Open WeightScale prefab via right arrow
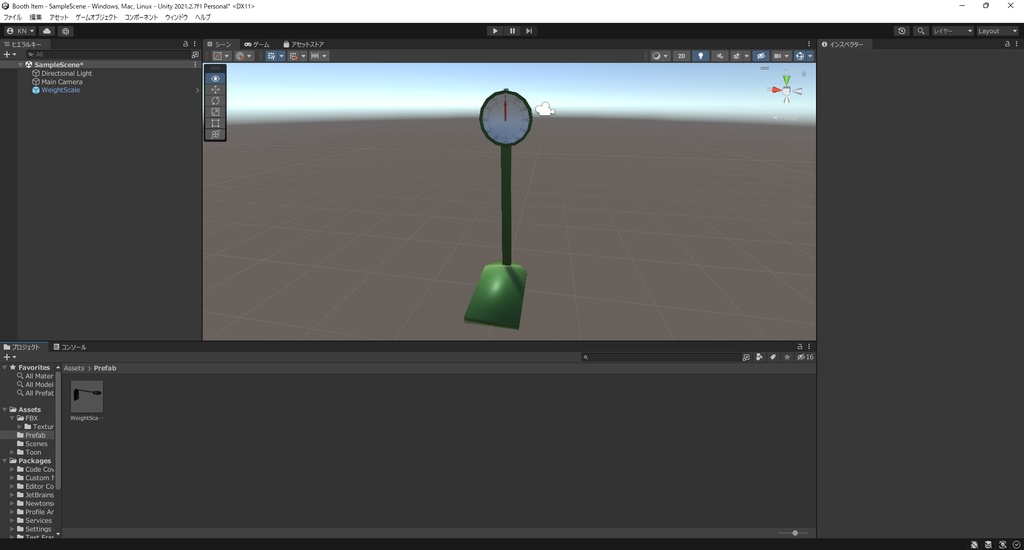This screenshot has height=550, width=1024. [197, 90]
